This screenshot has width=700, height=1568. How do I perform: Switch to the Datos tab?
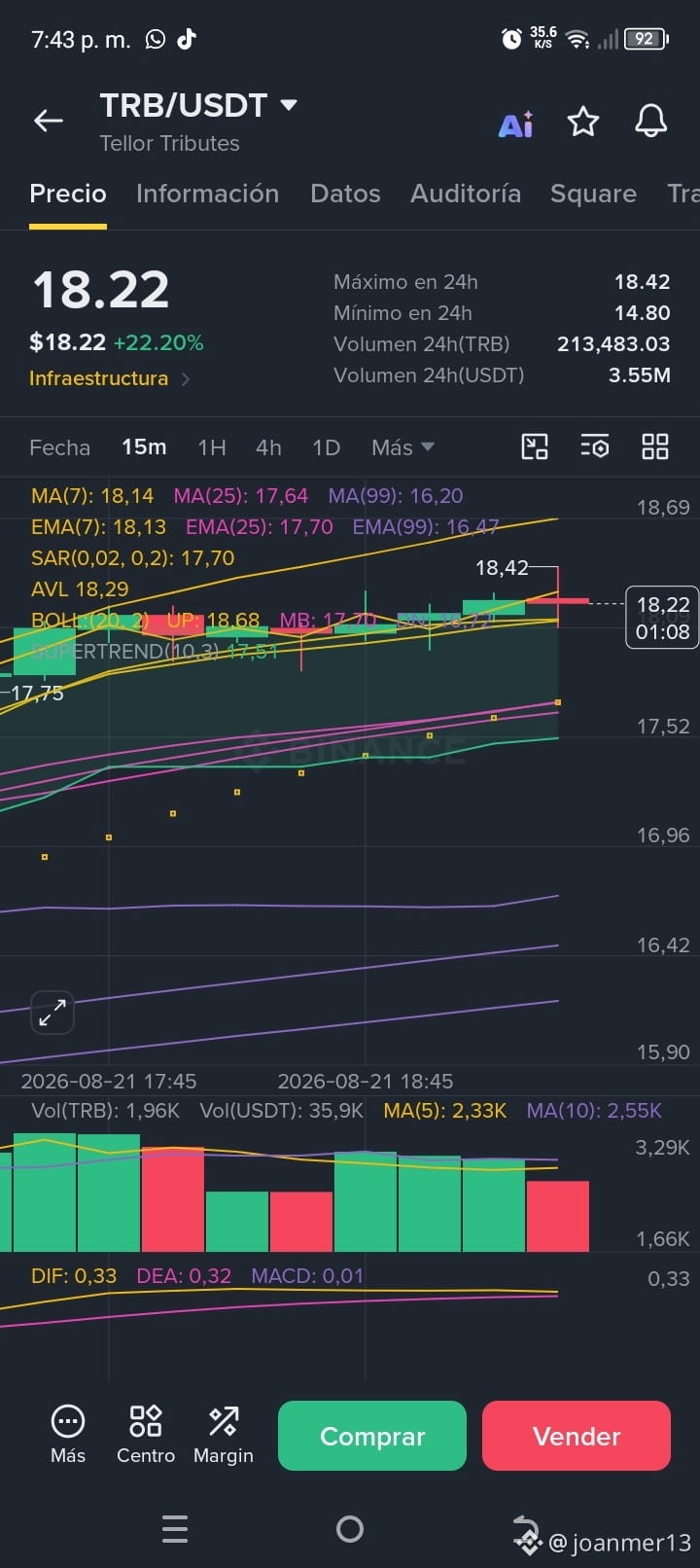[x=345, y=194]
